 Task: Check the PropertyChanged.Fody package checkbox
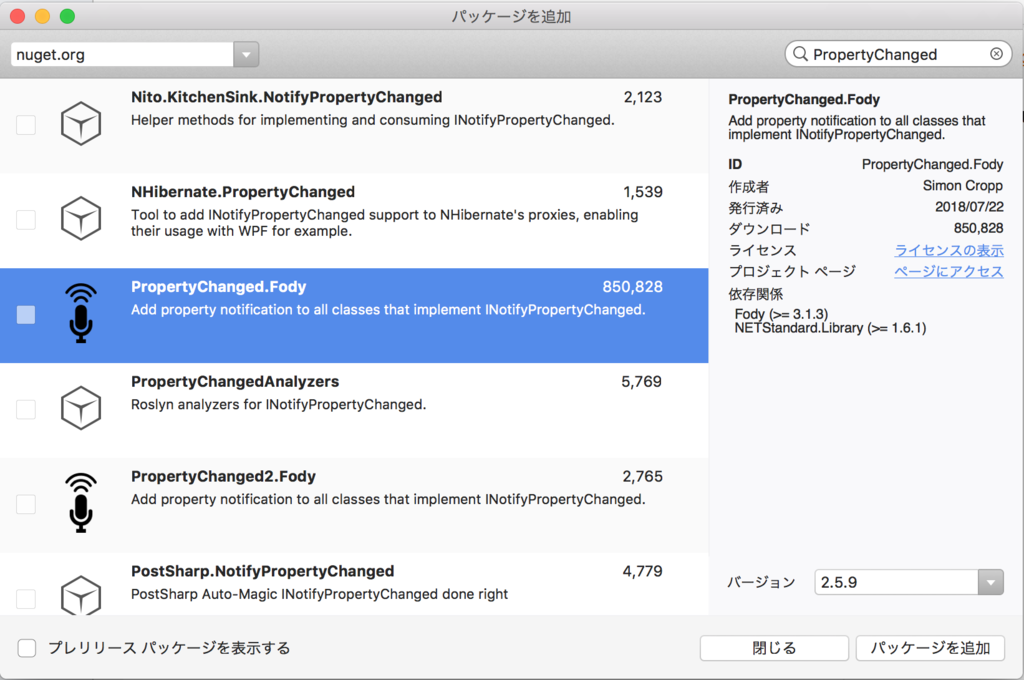tap(26, 314)
